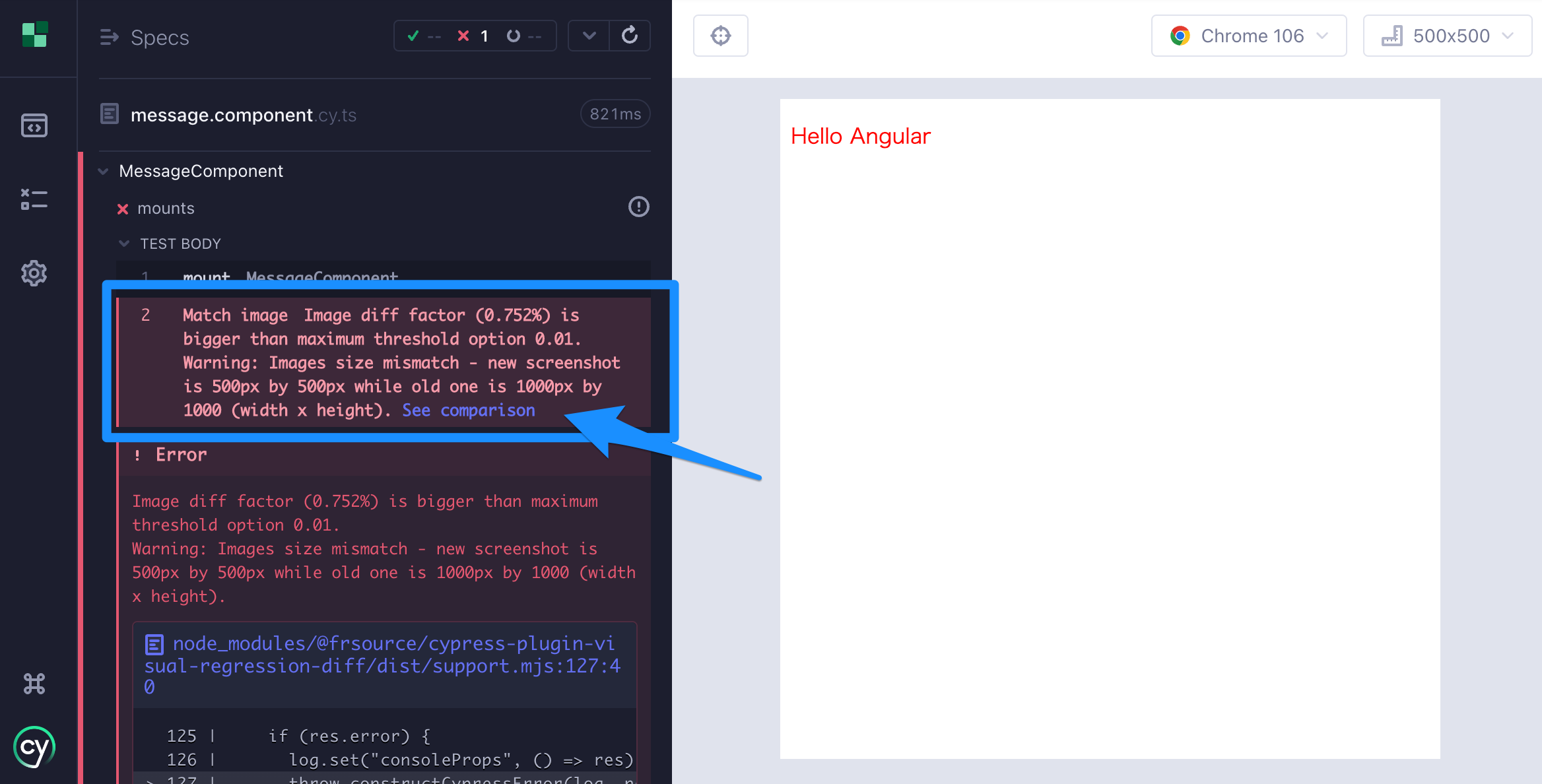Click the Cypress cy logo
This screenshot has height=784, width=1542.
(34, 747)
